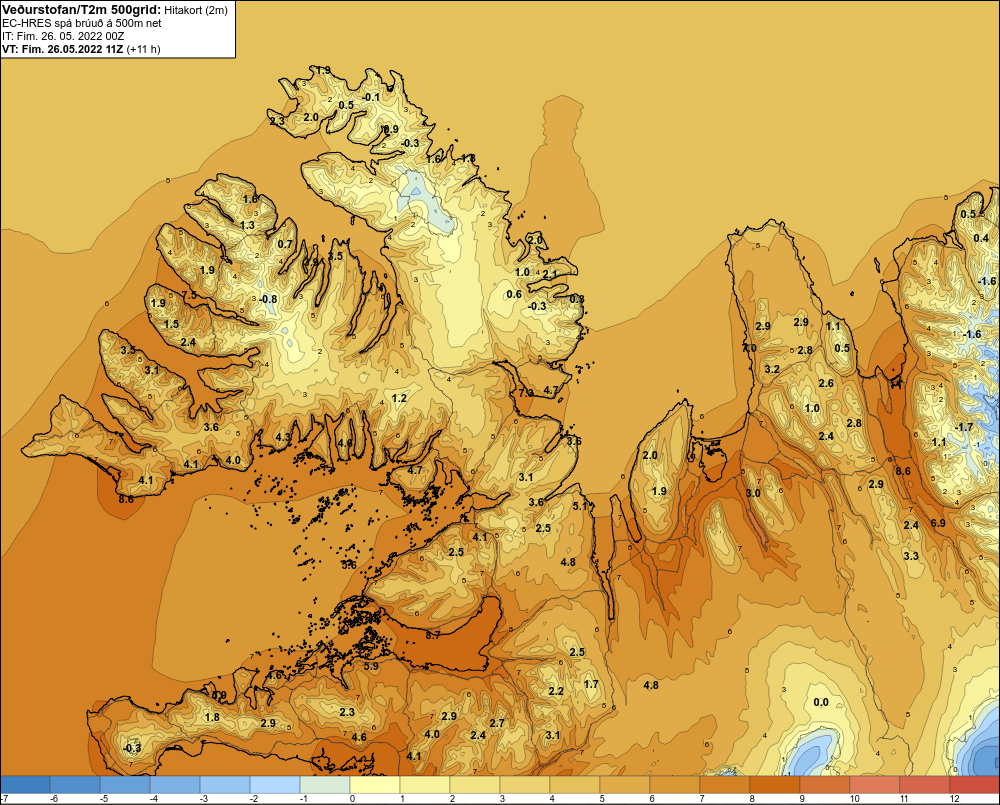Screen dimensions: 1000x805
Task: Click the '0.0' temperature reading
Action: coord(821,702)
